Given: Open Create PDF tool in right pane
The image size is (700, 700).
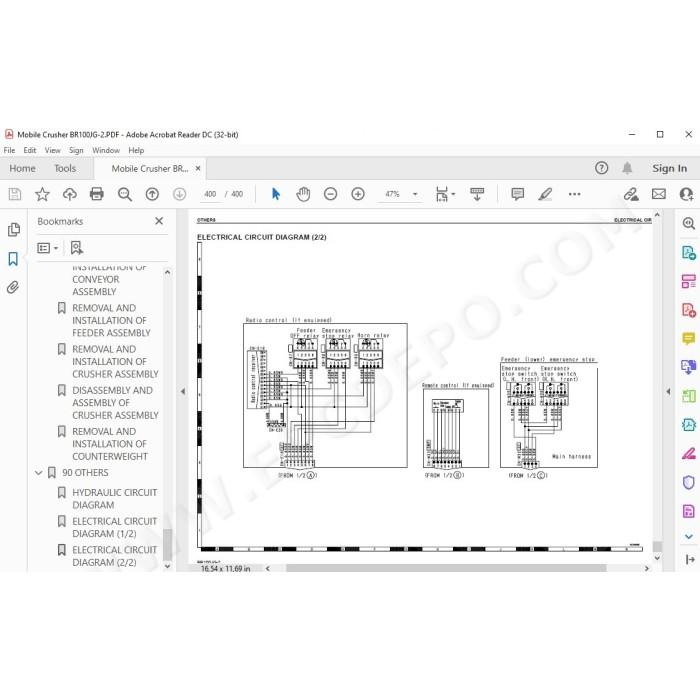Looking at the screenshot, I should (689, 310).
